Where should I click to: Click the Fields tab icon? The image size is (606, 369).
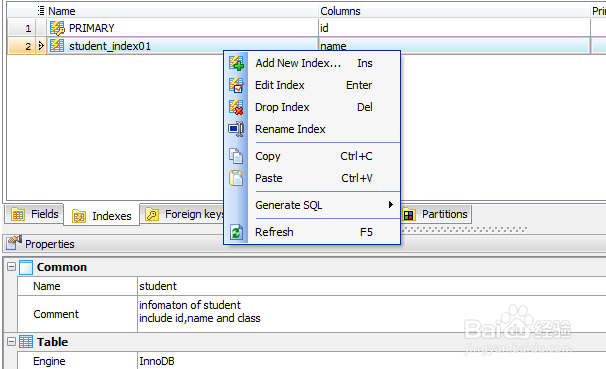(18, 214)
